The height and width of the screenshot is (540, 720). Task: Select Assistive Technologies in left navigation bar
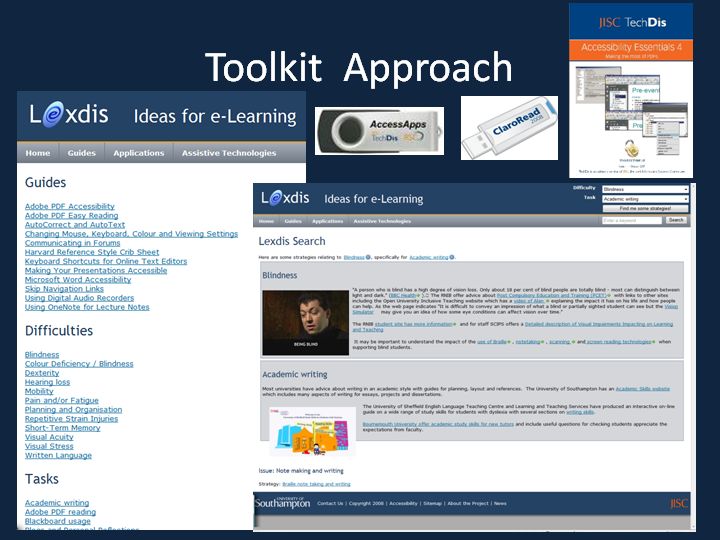point(228,153)
